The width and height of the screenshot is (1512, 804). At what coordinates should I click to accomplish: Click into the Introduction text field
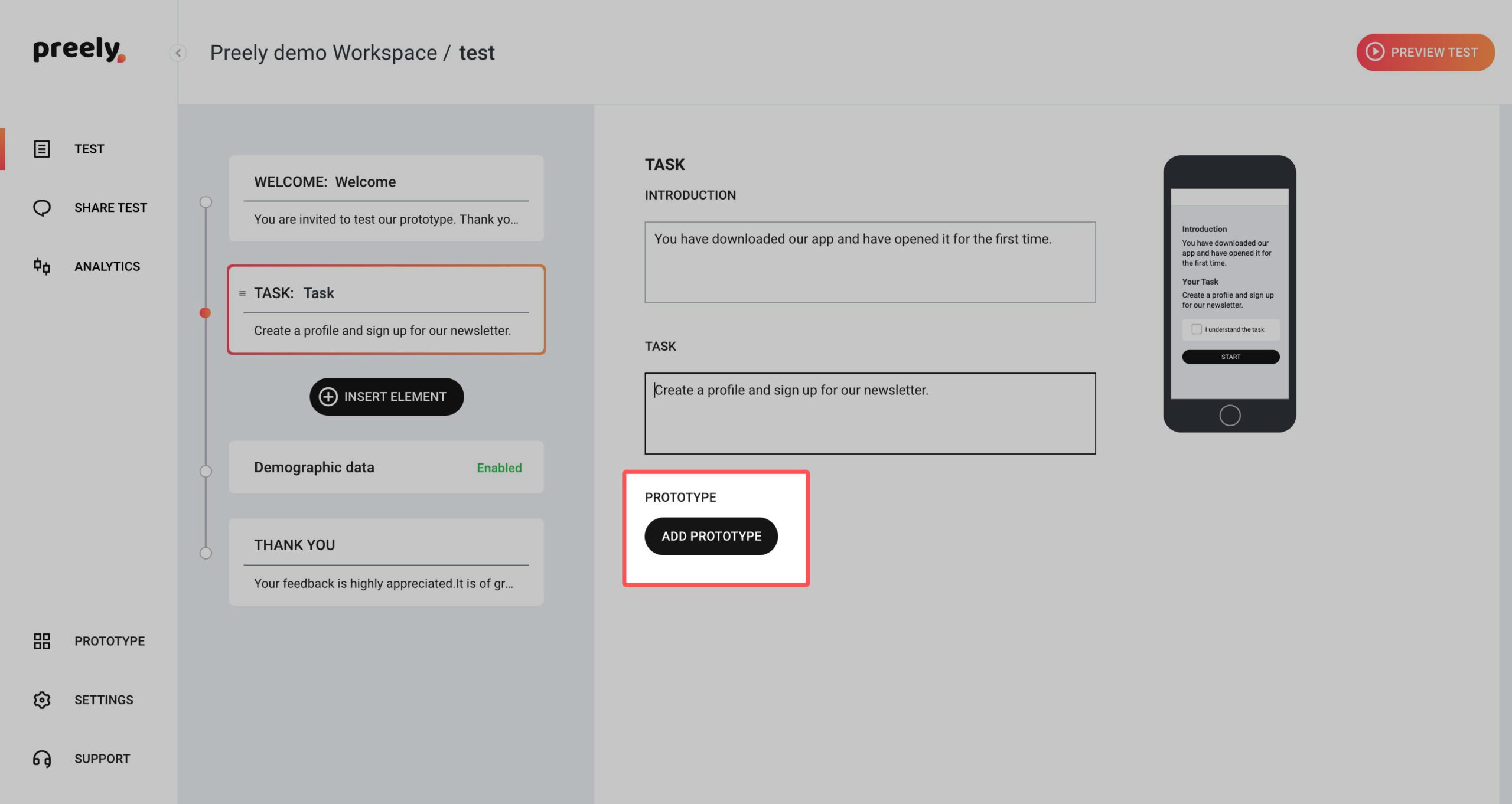point(870,262)
